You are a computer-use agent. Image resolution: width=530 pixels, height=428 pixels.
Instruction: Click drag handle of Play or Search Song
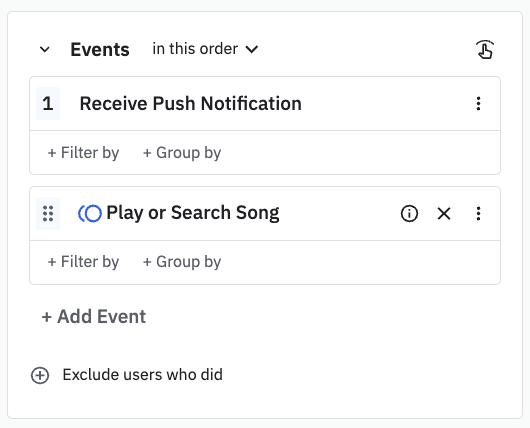tap(48, 213)
